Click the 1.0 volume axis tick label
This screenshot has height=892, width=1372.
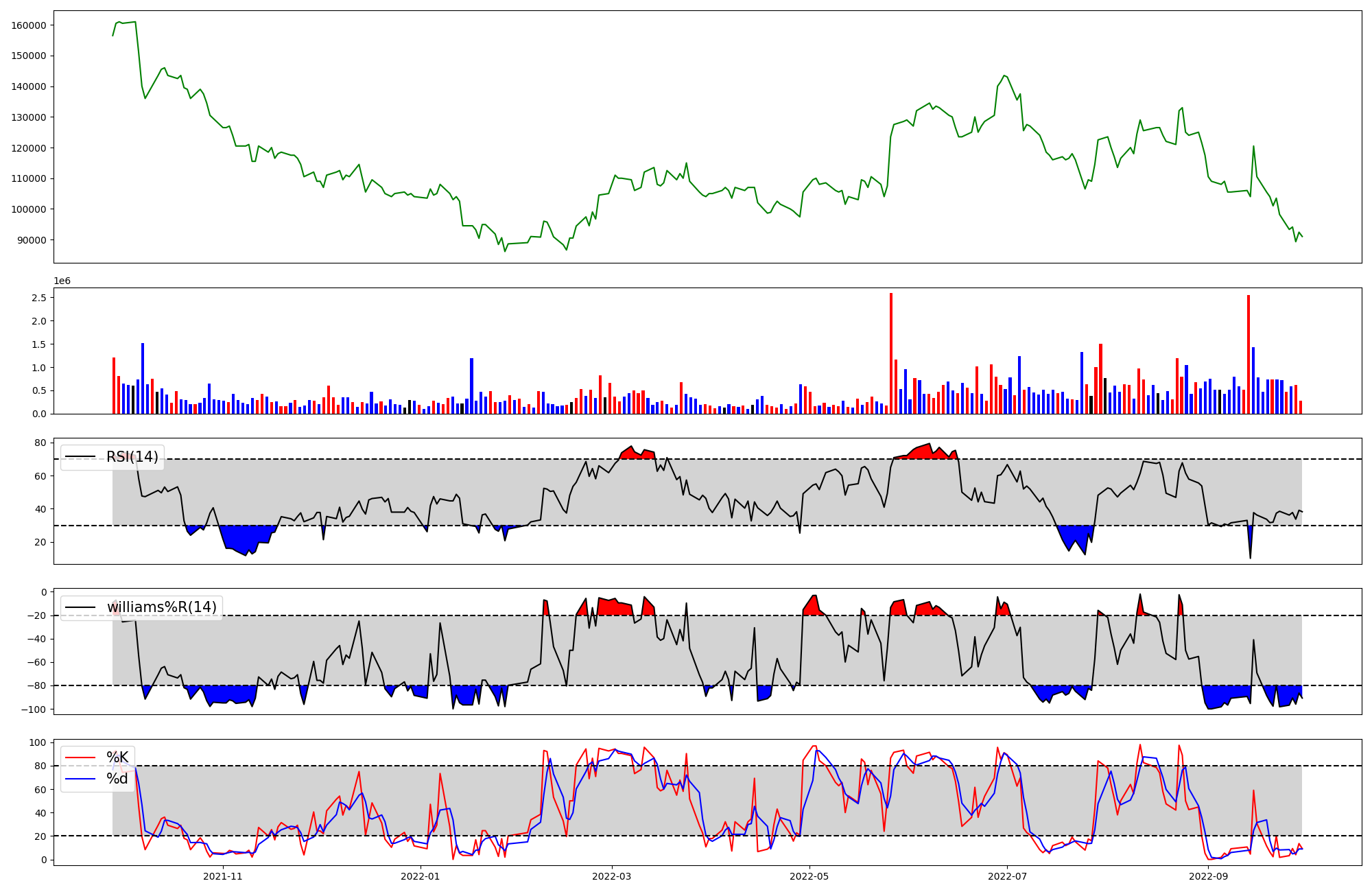(39, 368)
